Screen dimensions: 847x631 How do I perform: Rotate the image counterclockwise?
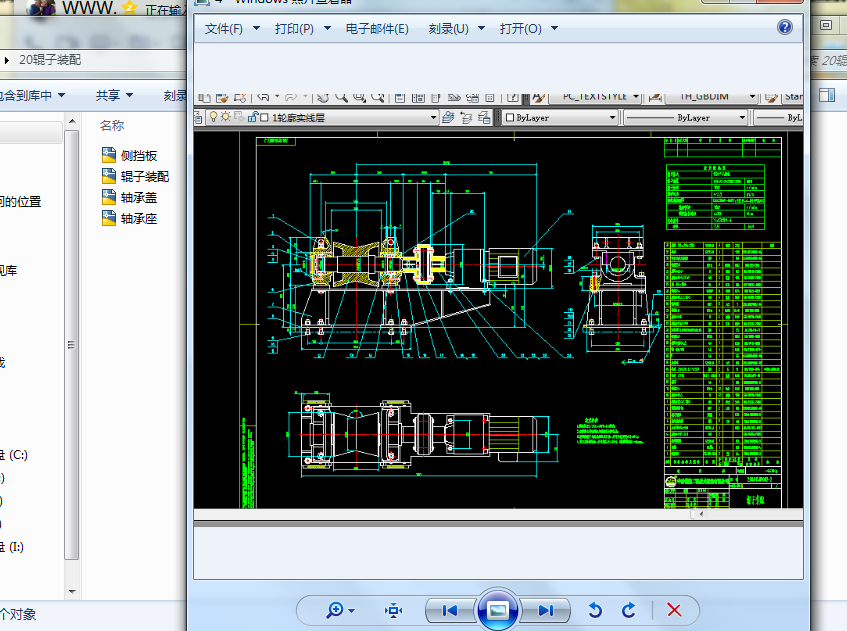click(595, 610)
